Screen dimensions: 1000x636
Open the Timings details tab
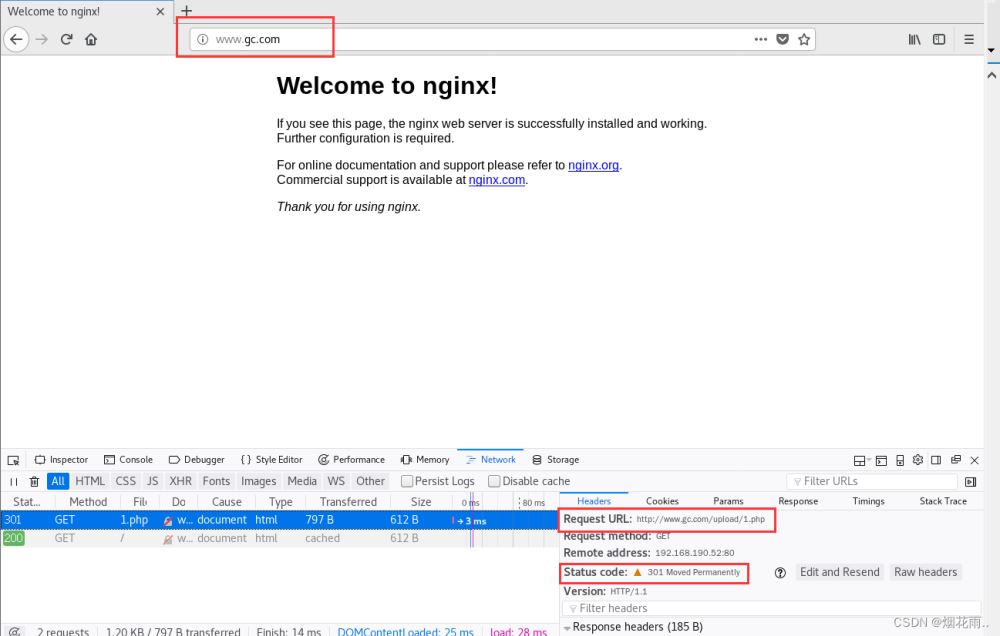click(868, 501)
